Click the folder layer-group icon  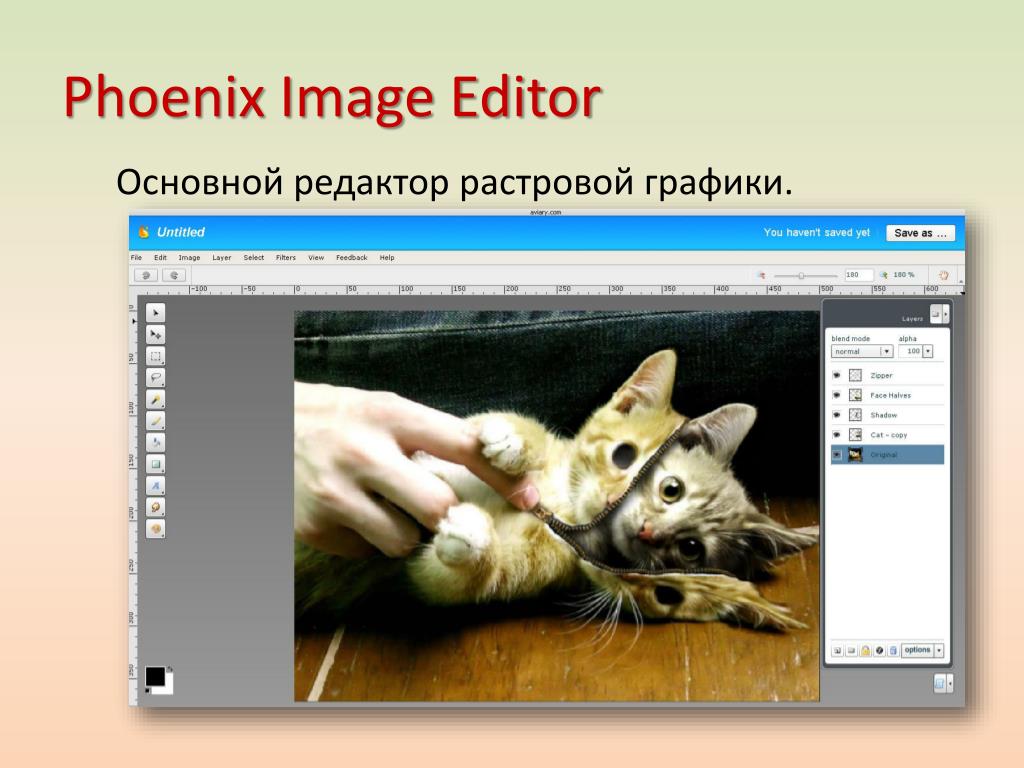click(851, 650)
